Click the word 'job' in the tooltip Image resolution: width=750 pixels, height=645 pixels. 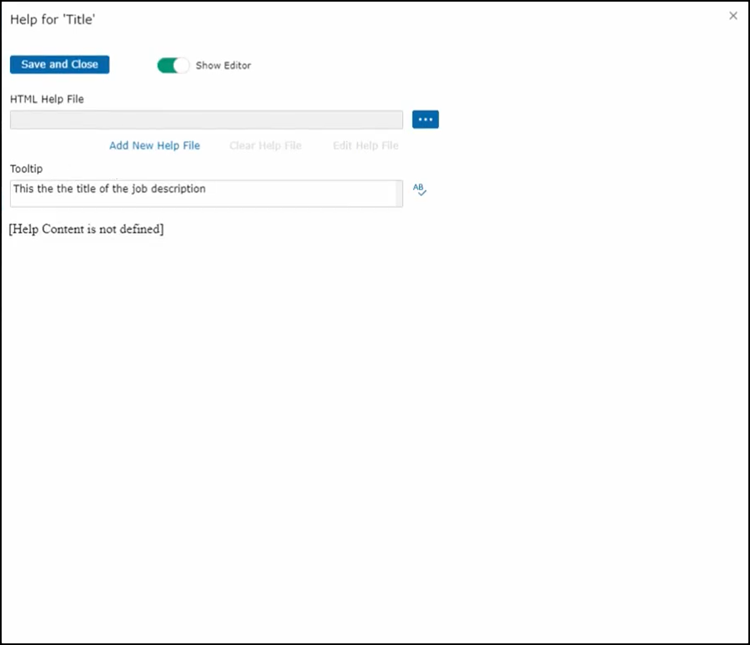coord(139,189)
